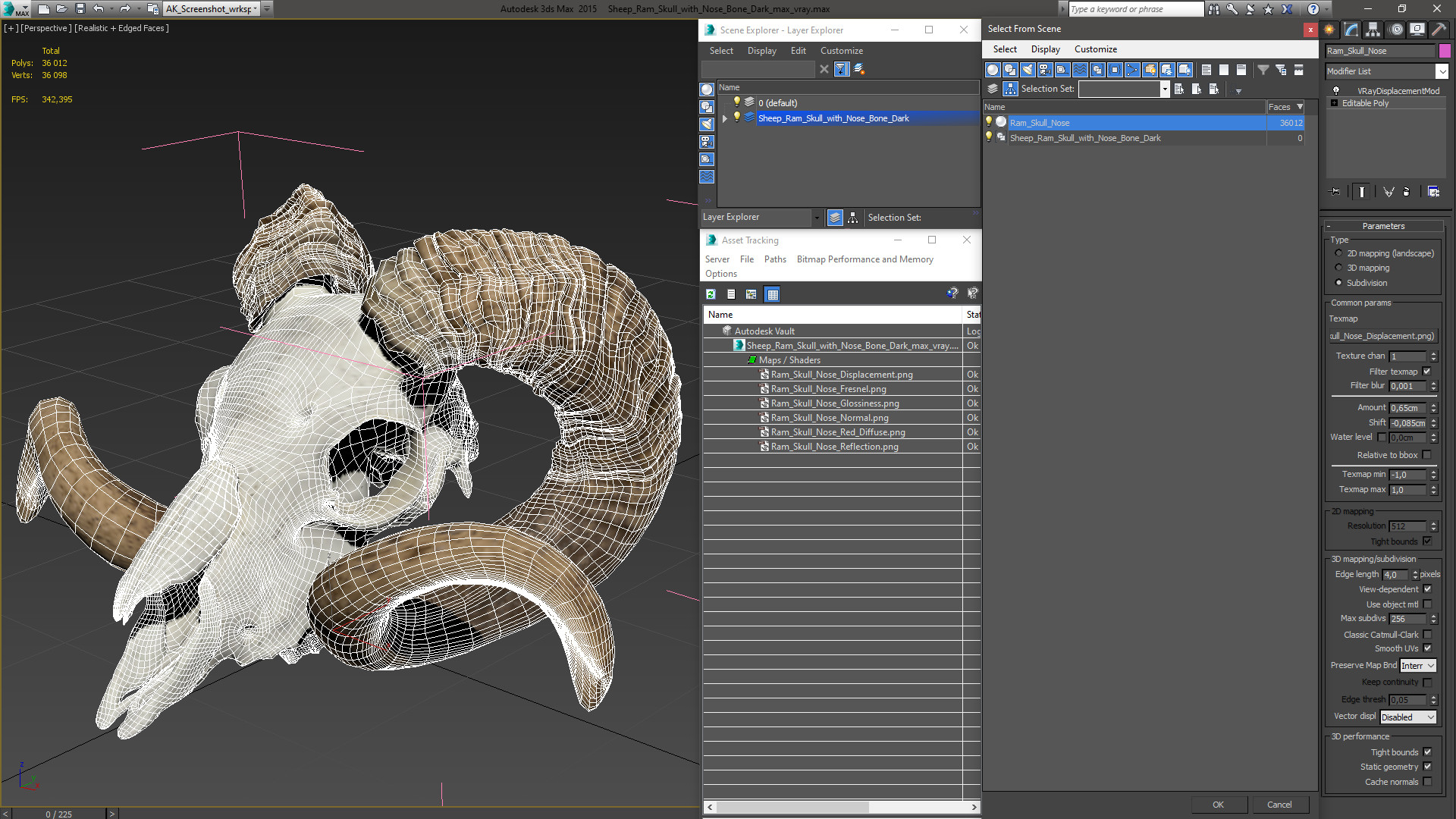Toggle the Smooth UVs checkbox

click(x=1427, y=648)
